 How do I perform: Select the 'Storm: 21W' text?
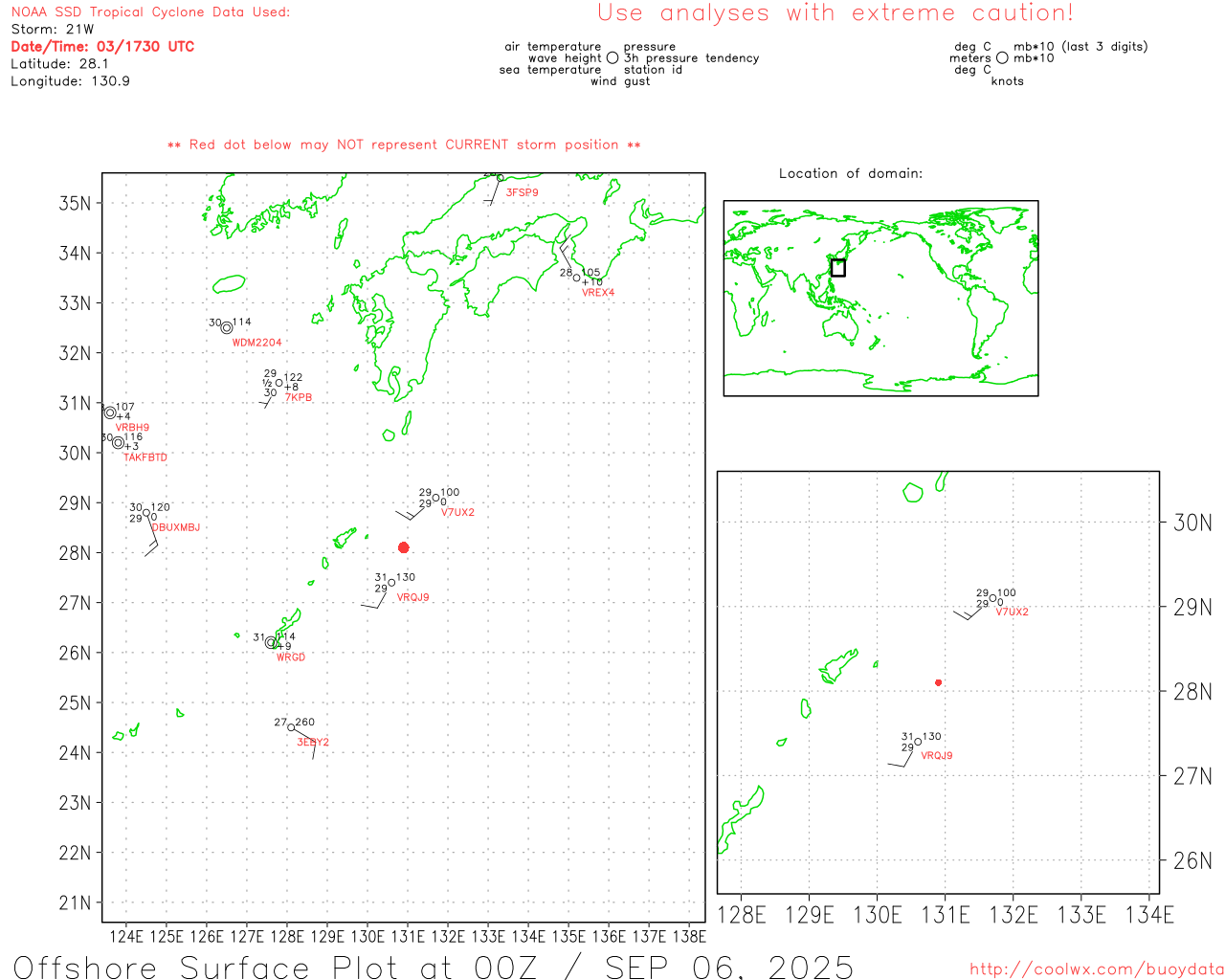click(53, 30)
